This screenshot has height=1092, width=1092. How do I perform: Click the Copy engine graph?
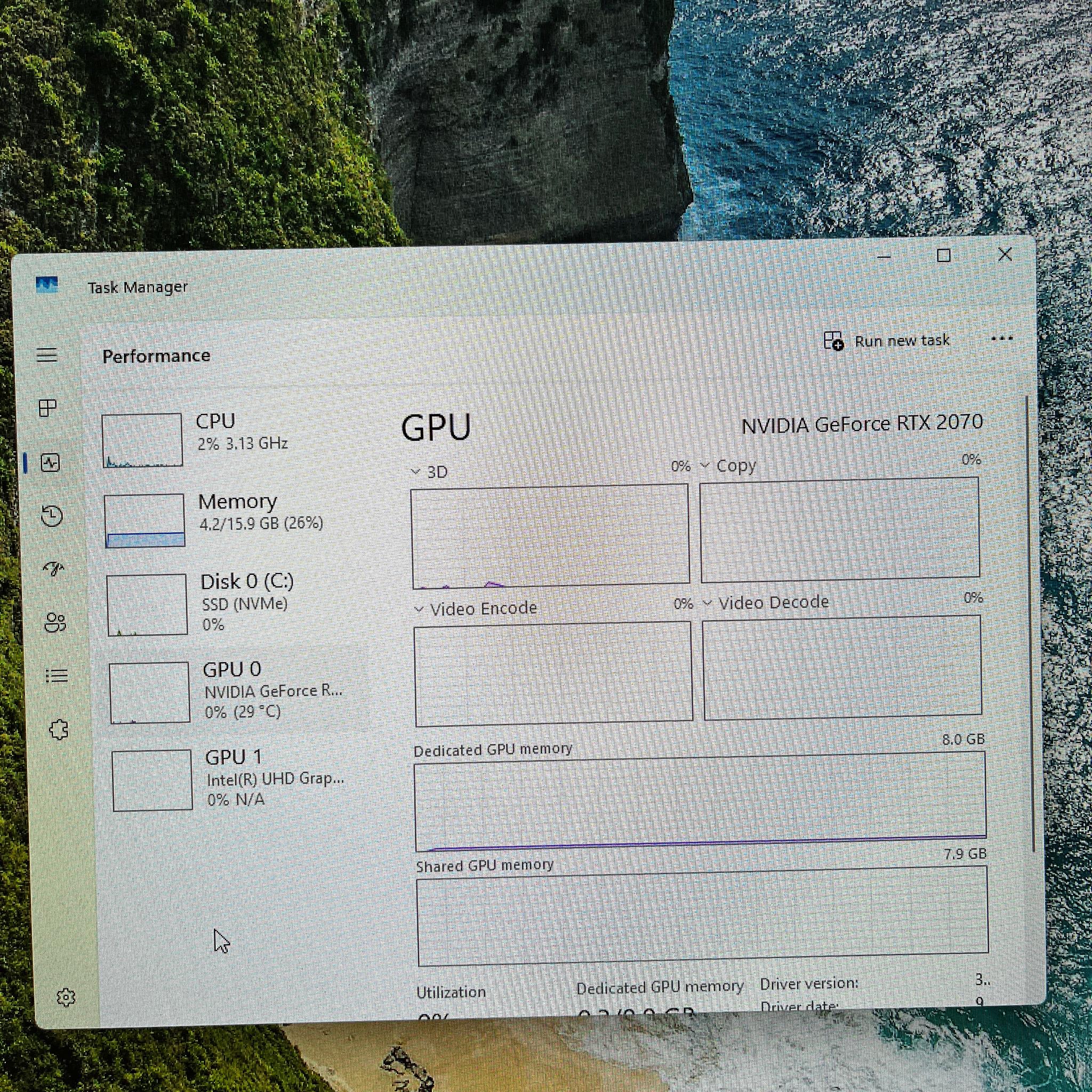pyautogui.click(x=840, y=529)
